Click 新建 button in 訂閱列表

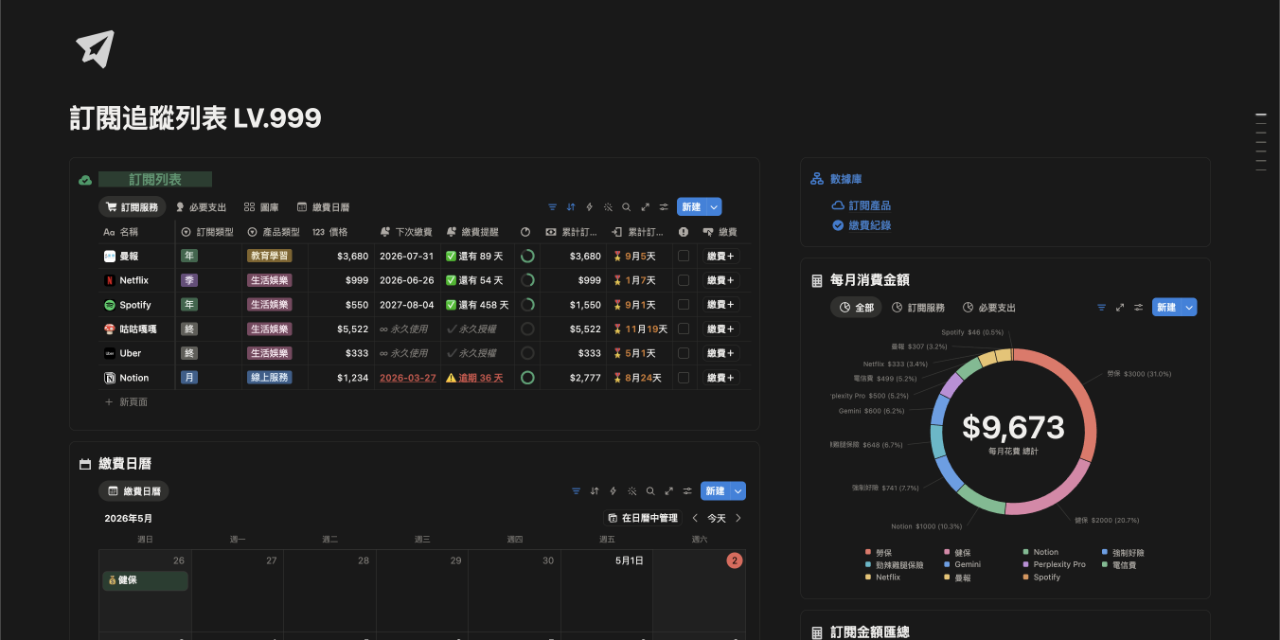coord(691,207)
